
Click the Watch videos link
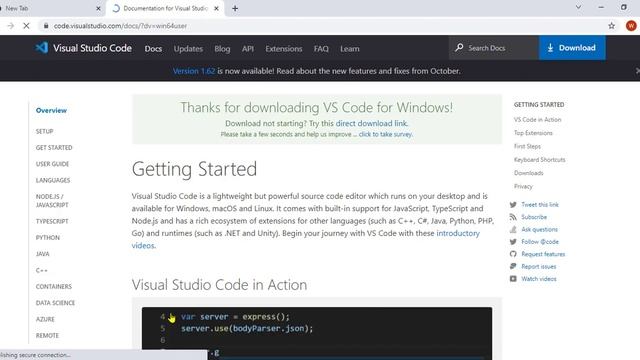[x=539, y=279]
